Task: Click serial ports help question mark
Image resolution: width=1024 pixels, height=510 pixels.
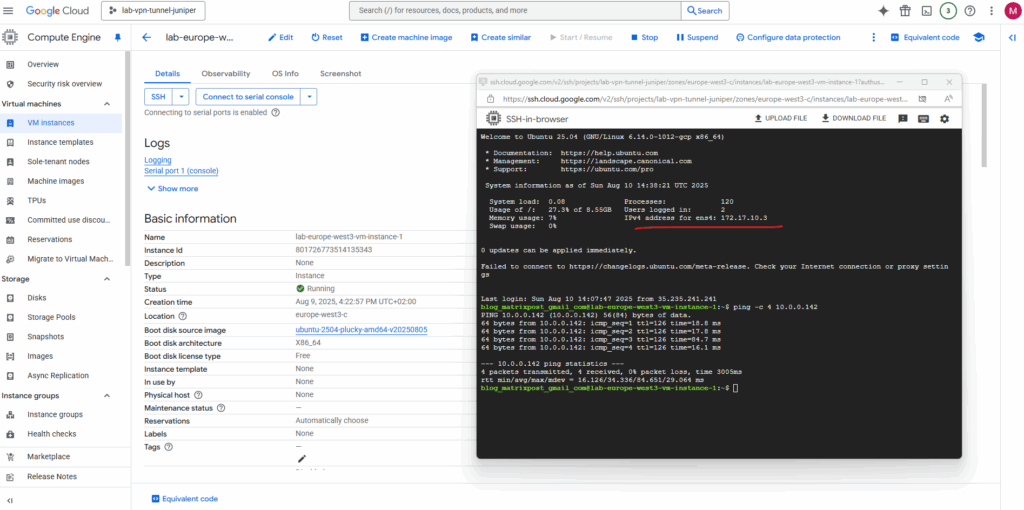Action: pos(276,112)
